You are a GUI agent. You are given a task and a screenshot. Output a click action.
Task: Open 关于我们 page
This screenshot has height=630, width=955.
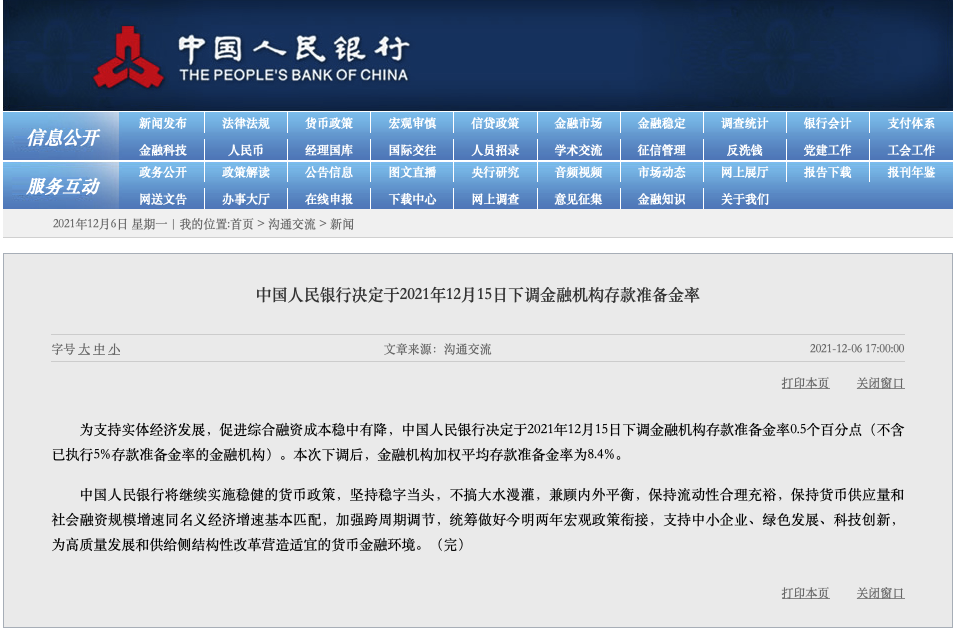click(744, 199)
